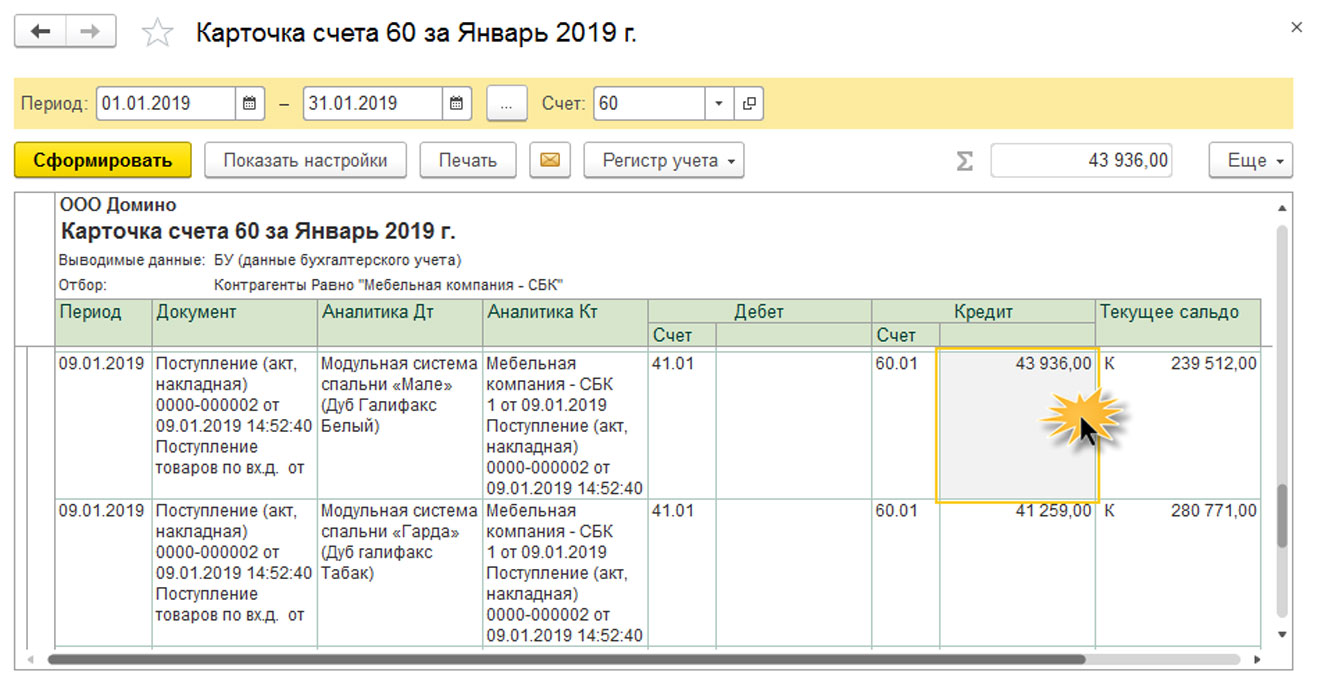The width and height of the screenshot is (1317, 683).
Task: Expand the account field dropdown arrow
Action: (719, 103)
